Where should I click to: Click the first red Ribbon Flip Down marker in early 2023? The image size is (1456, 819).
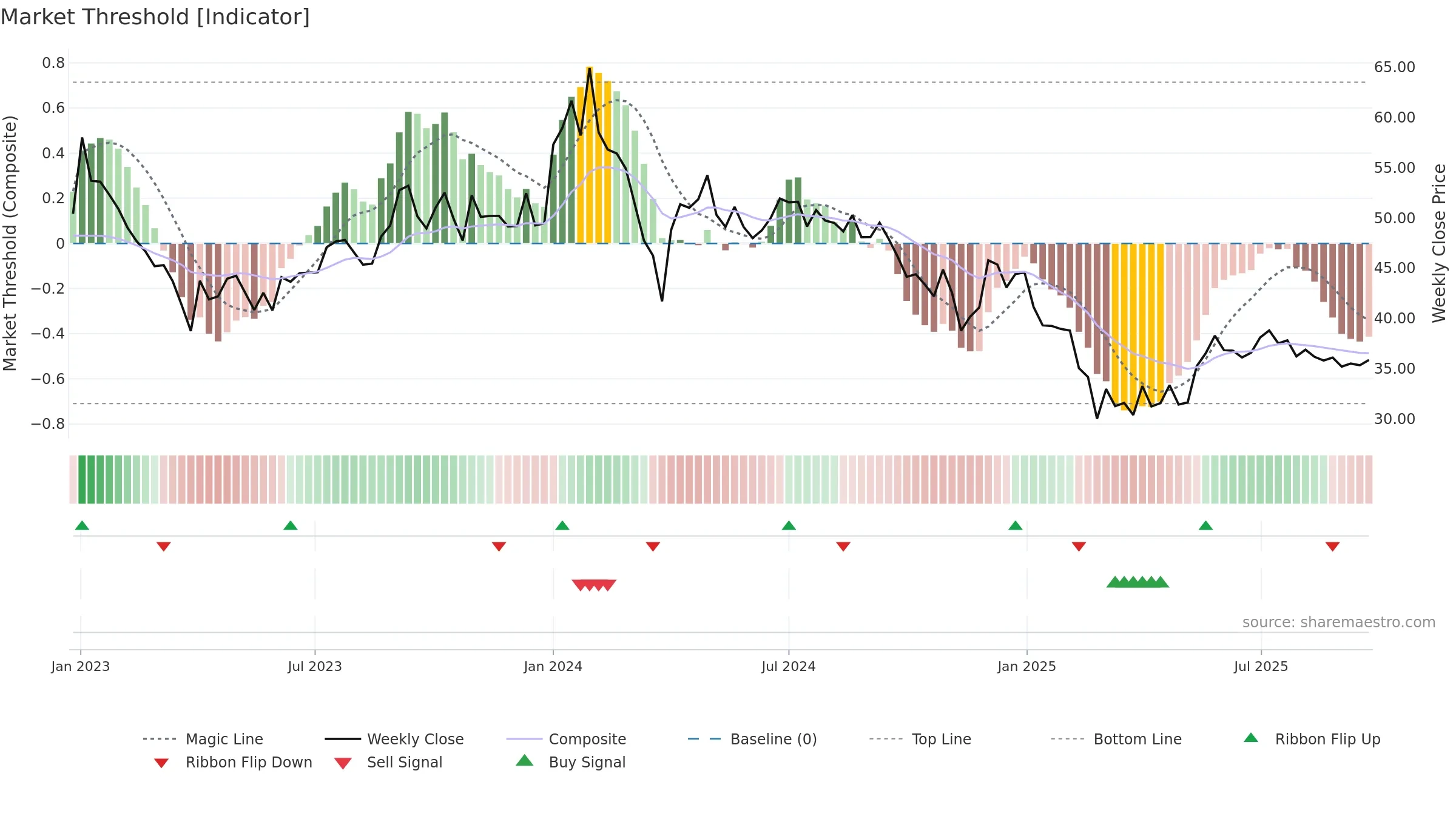(x=164, y=547)
